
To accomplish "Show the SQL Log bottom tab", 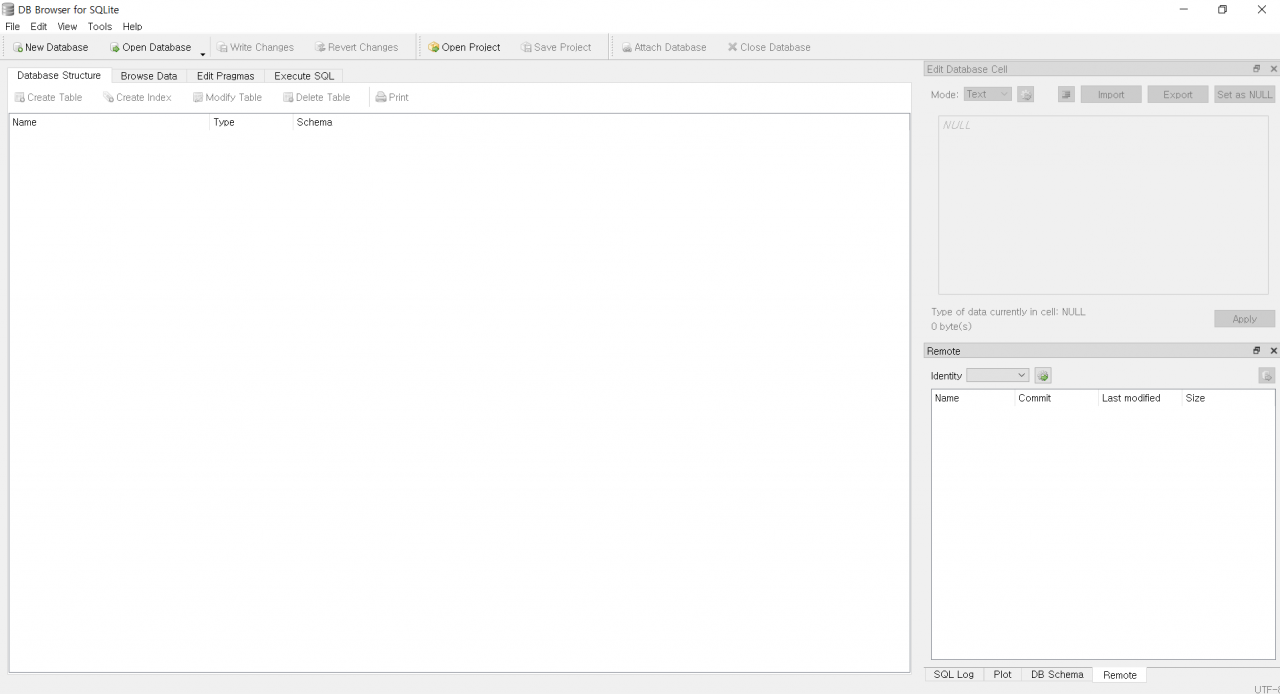I will point(953,675).
